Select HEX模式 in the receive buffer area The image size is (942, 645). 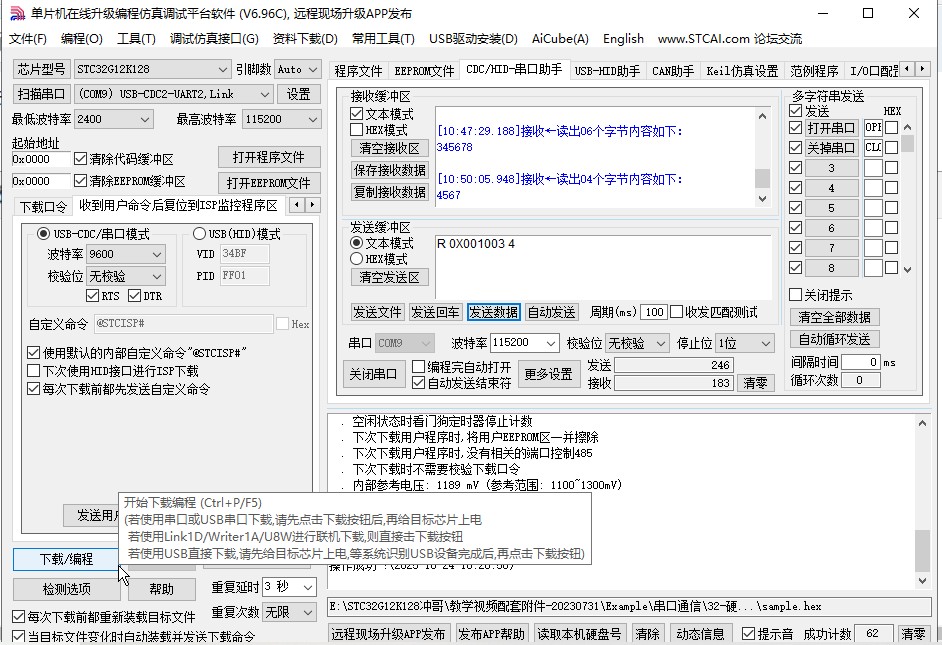point(356,128)
